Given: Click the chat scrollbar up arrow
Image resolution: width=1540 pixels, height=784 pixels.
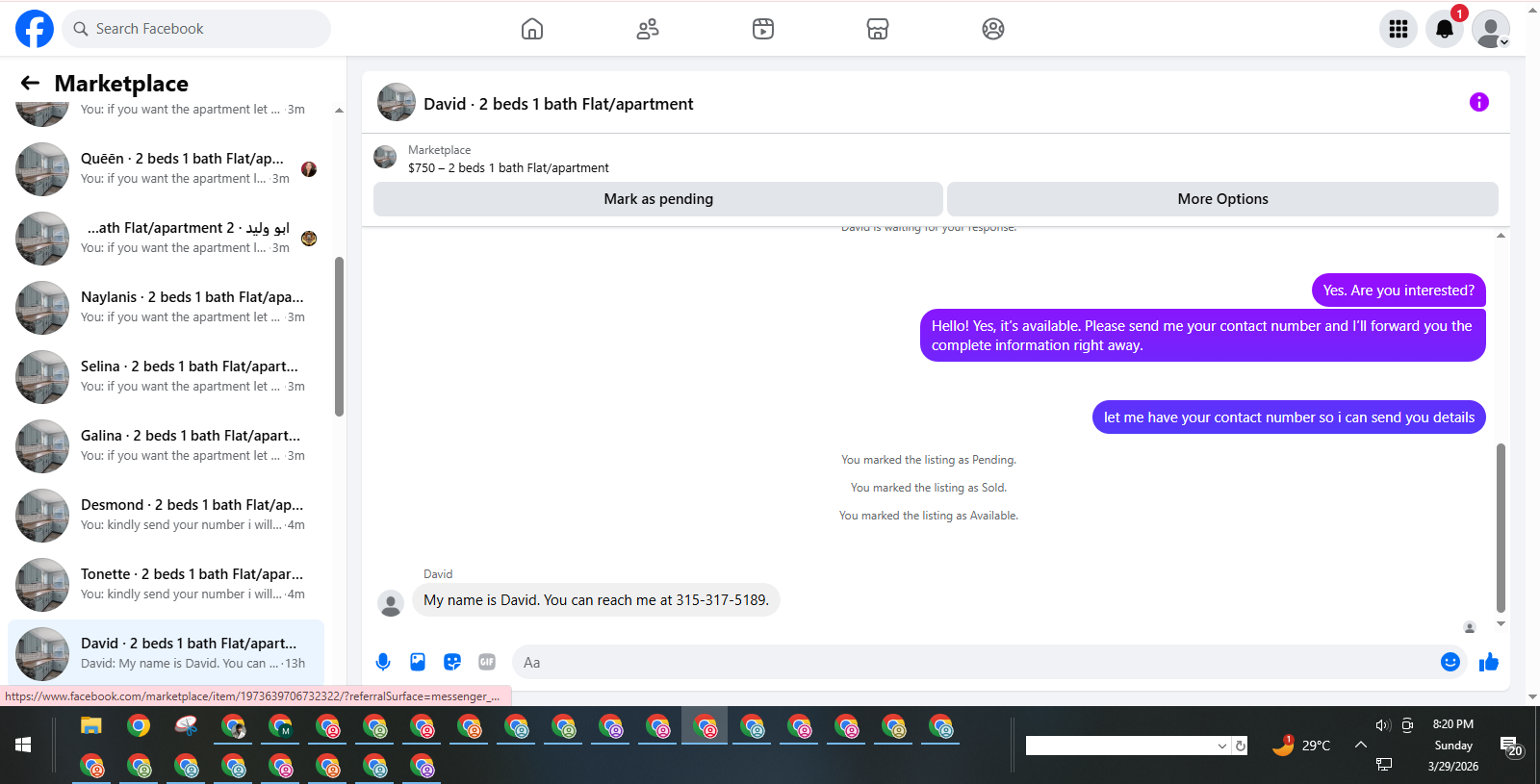Looking at the screenshot, I should [x=1501, y=236].
